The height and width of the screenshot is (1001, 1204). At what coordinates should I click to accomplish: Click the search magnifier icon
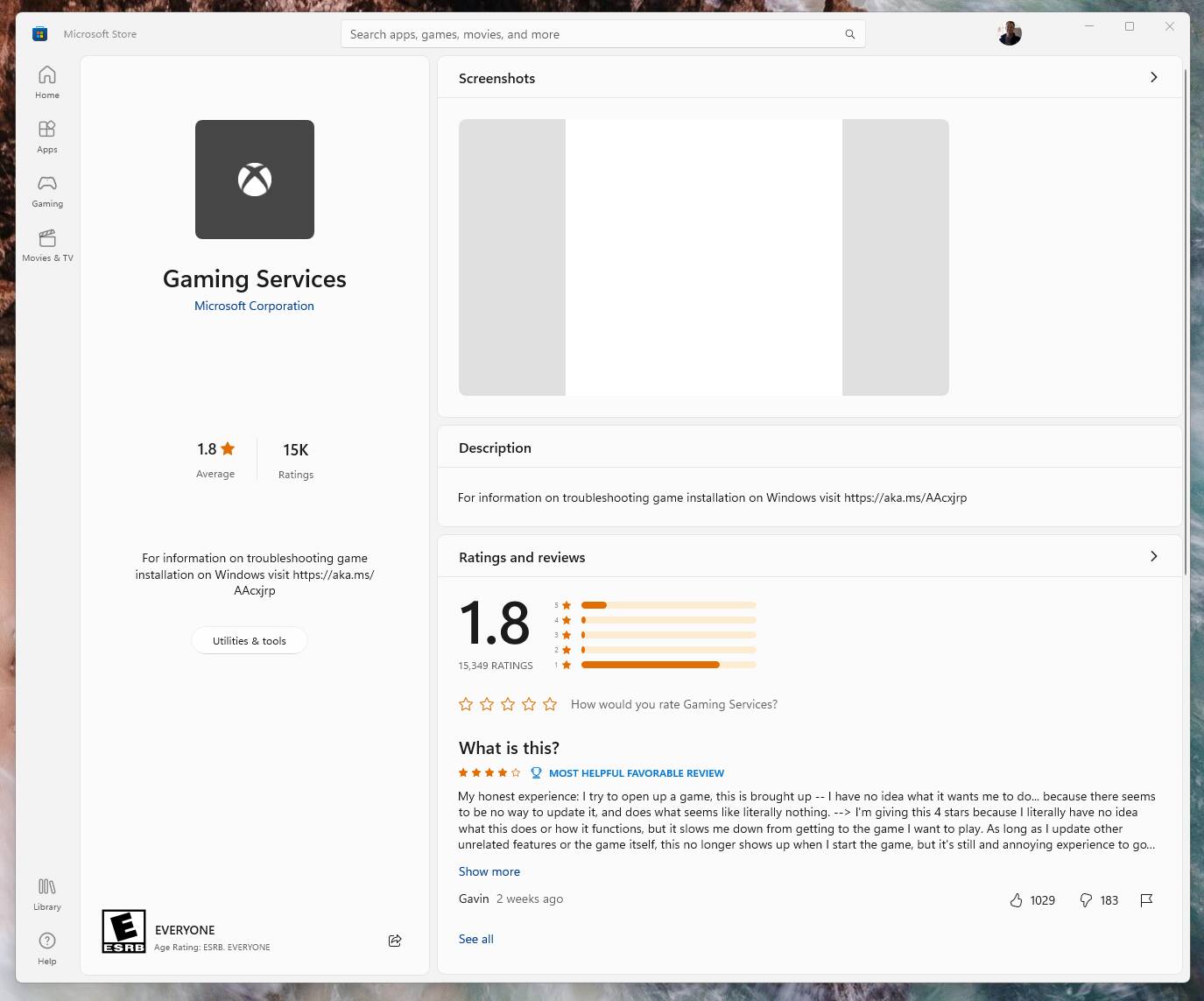[849, 34]
